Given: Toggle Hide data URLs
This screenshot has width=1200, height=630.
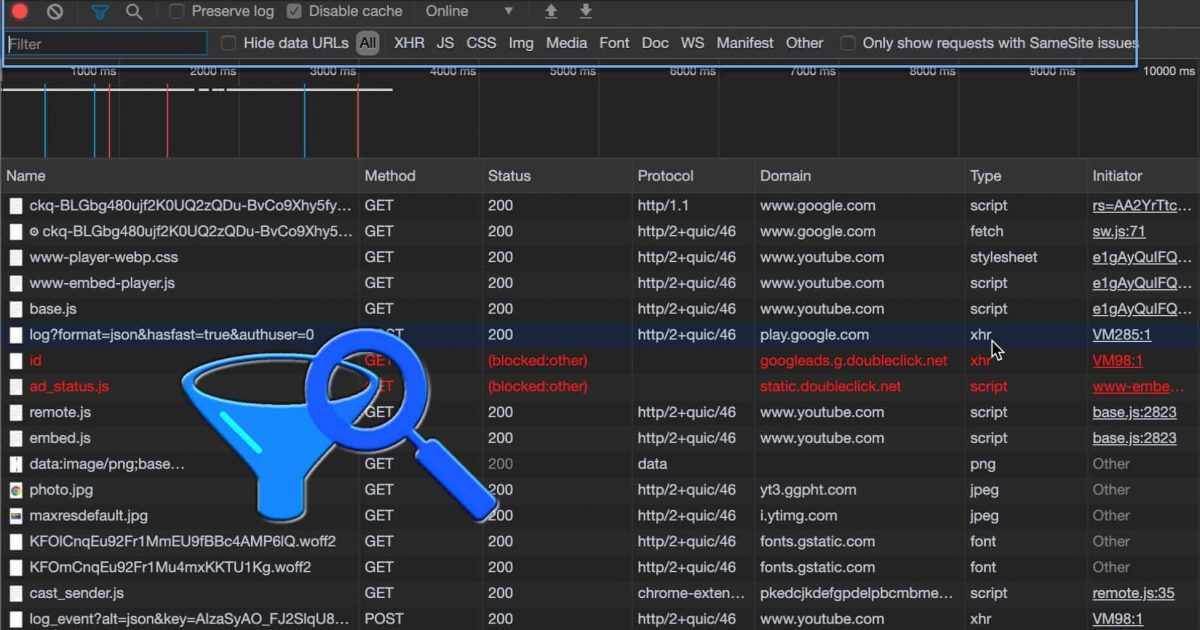Looking at the screenshot, I should click(230, 43).
